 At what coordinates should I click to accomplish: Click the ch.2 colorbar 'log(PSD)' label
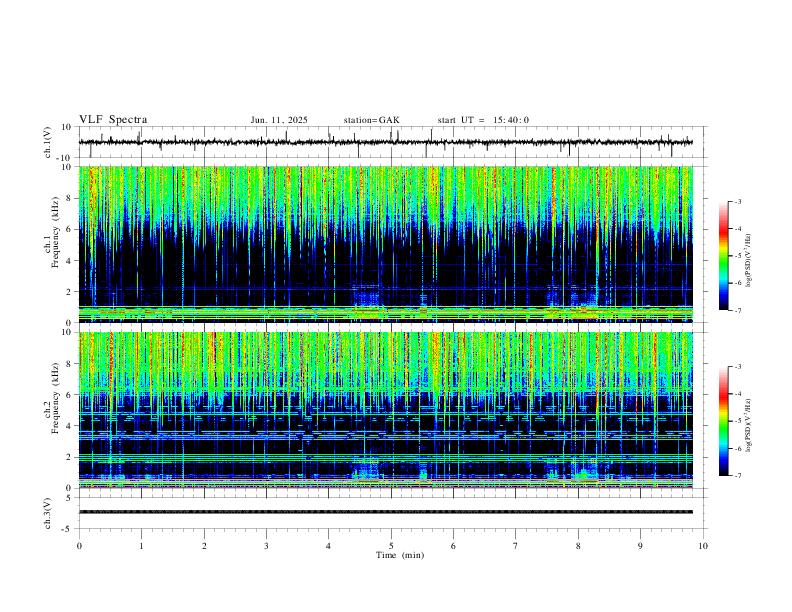point(749,426)
